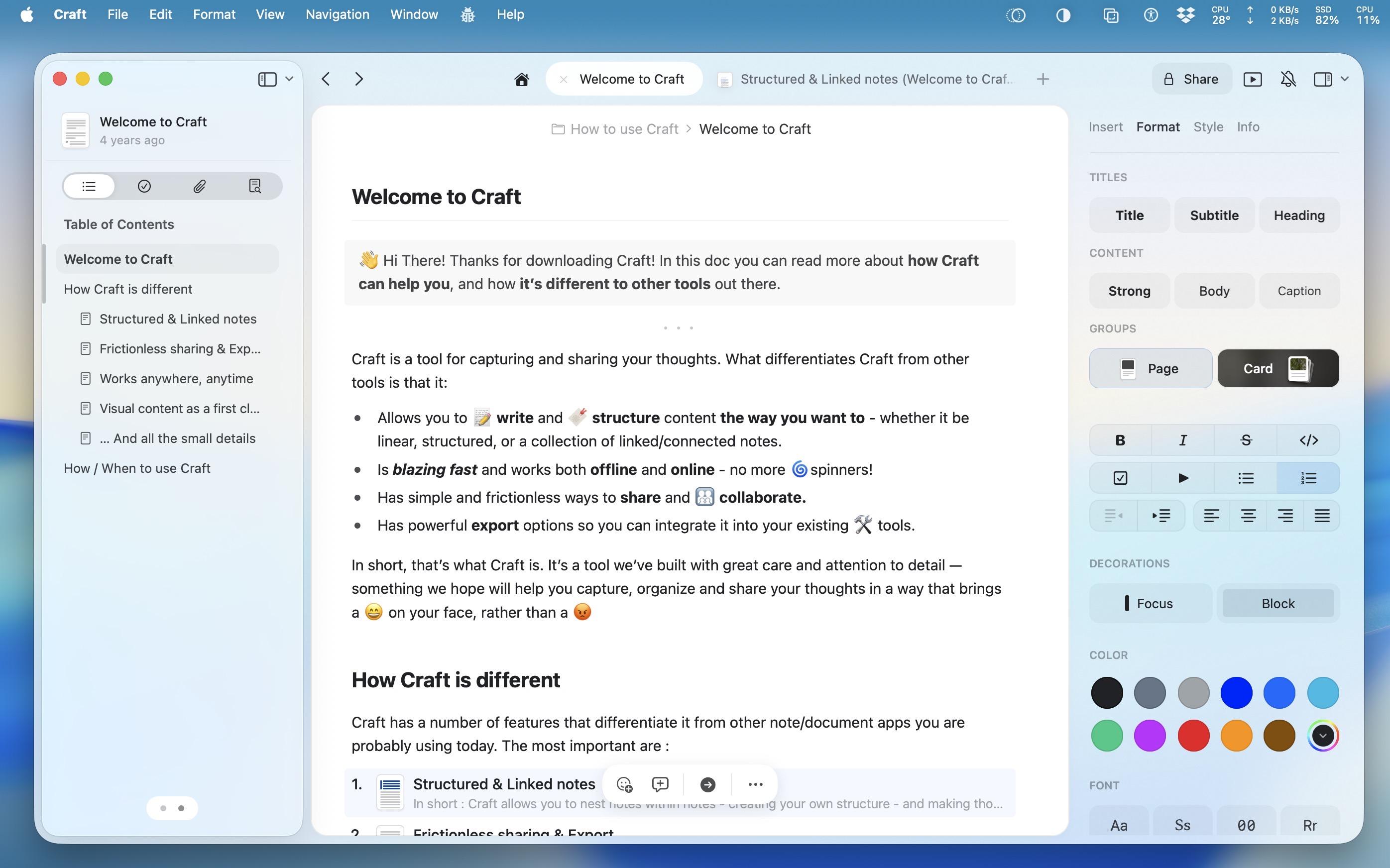This screenshot has width=1390, height=868.
Task: Switch to the Style tab
Action: click(x=1208, y=127)
